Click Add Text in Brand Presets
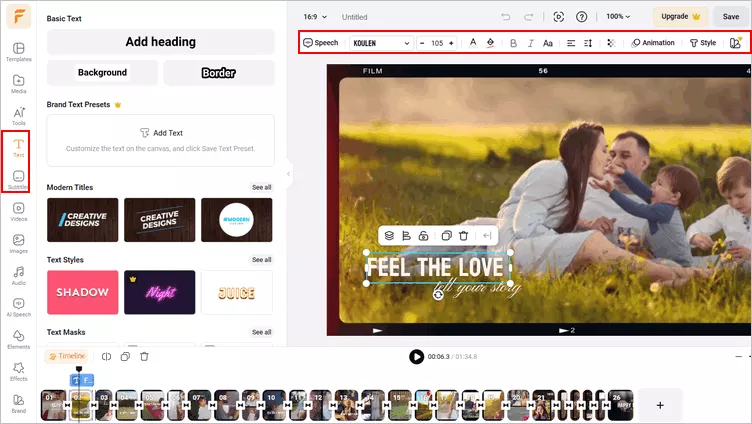 pyautogui.click(x=161, y=133)
